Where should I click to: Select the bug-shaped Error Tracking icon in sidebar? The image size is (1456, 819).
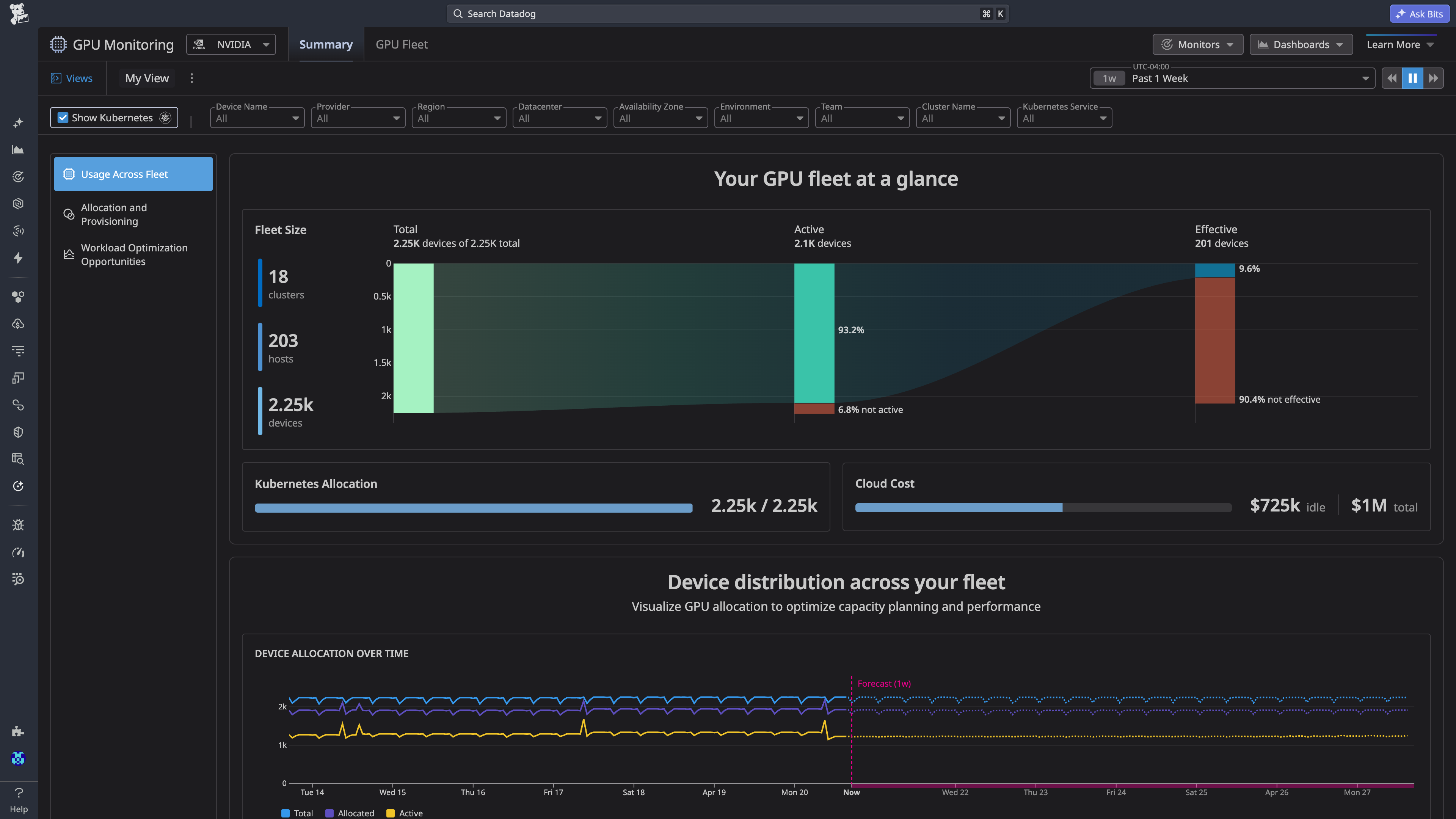pos(18,524)
